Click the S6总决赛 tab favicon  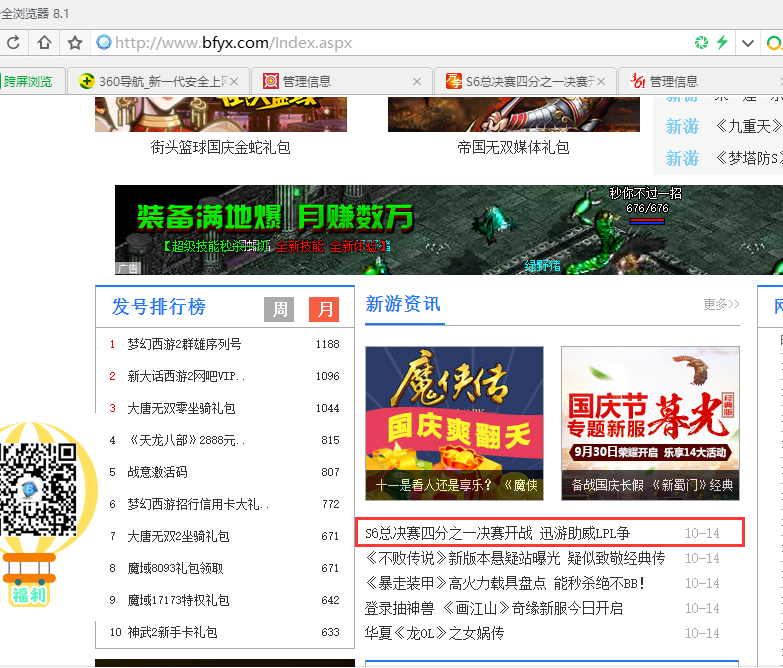pos(453,81)
